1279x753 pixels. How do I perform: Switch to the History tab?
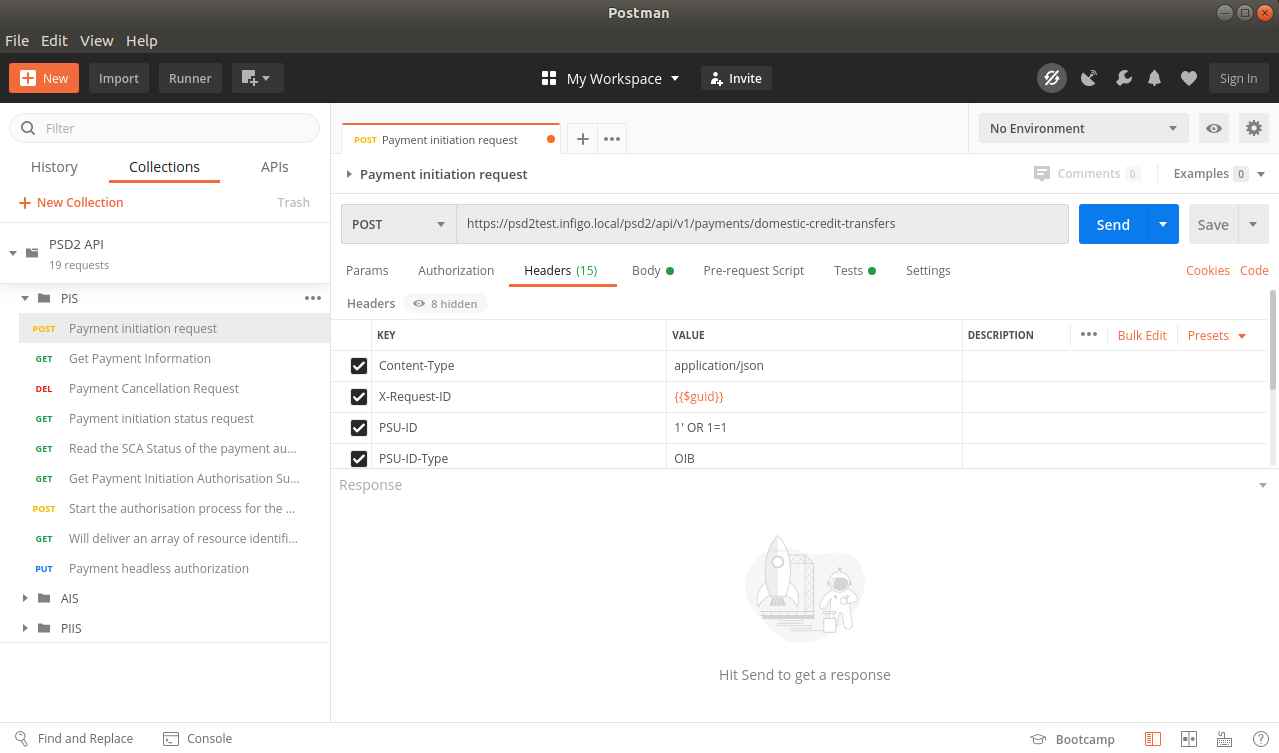tap(54, 167)
